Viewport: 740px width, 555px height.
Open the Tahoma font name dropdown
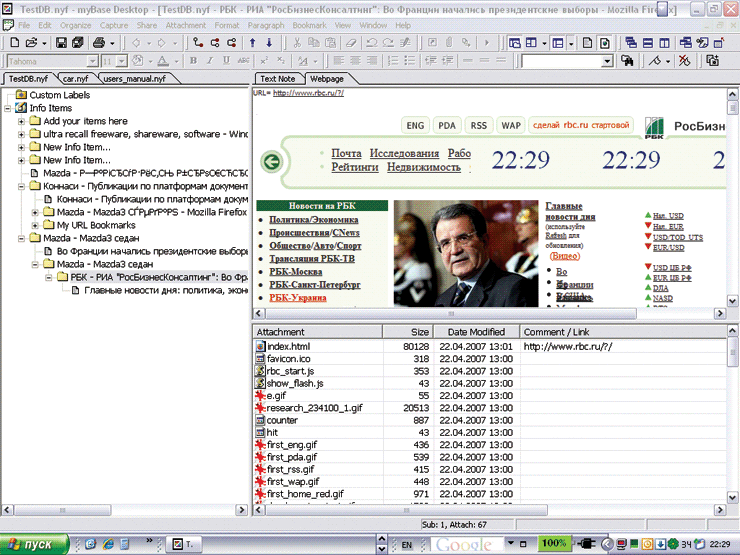point(92,61)
